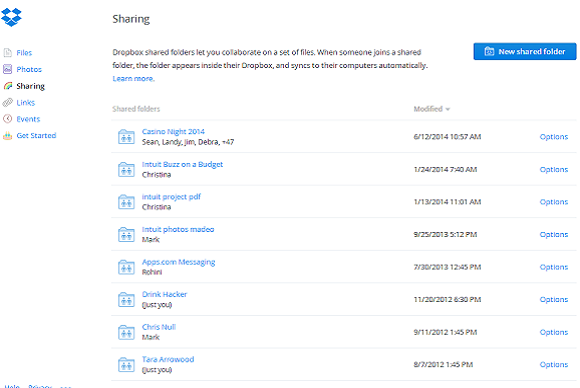Click member name Rohini under Apps.com Messaging
This screenshot has width=580, height=388.
(152, 272)
